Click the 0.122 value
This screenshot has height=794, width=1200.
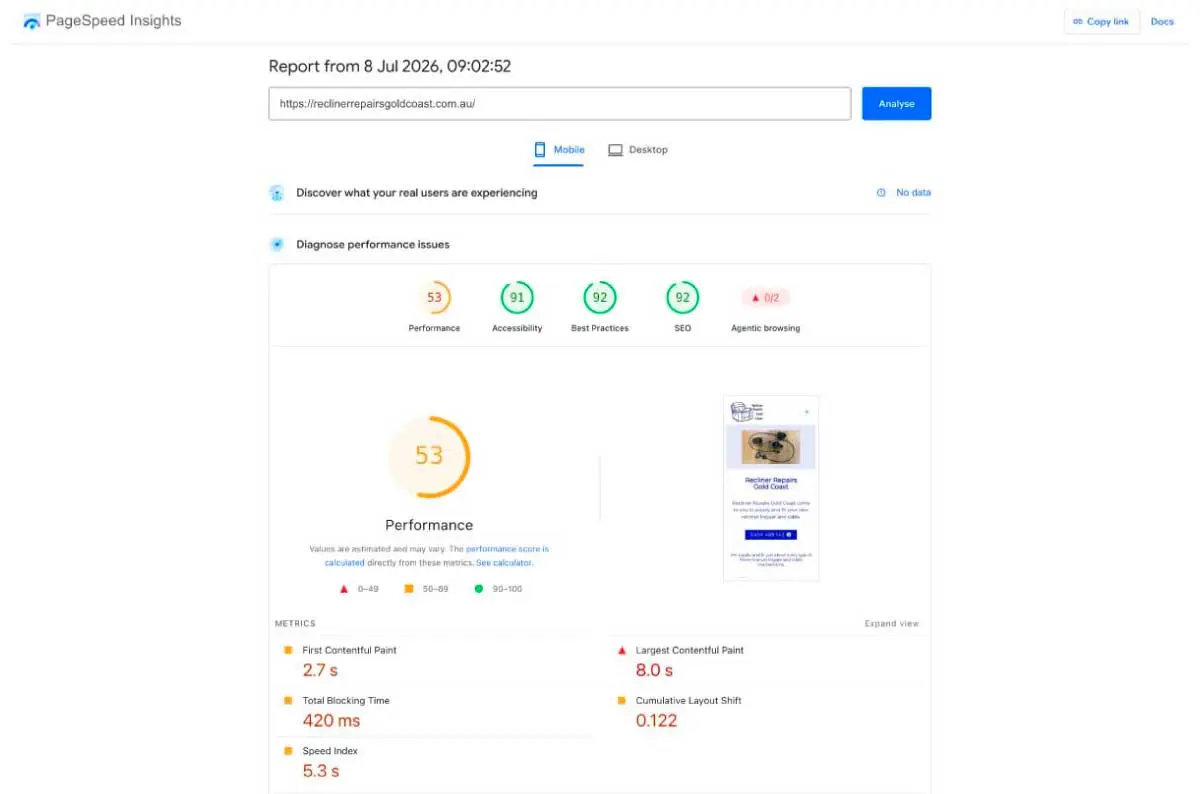[x=656, y=720]
